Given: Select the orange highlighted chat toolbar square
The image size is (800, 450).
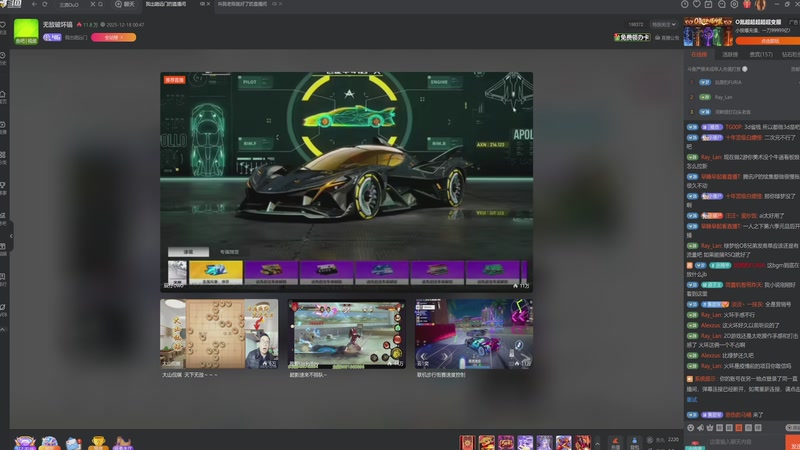Looking at the screenshot, I should coord(739,428).
